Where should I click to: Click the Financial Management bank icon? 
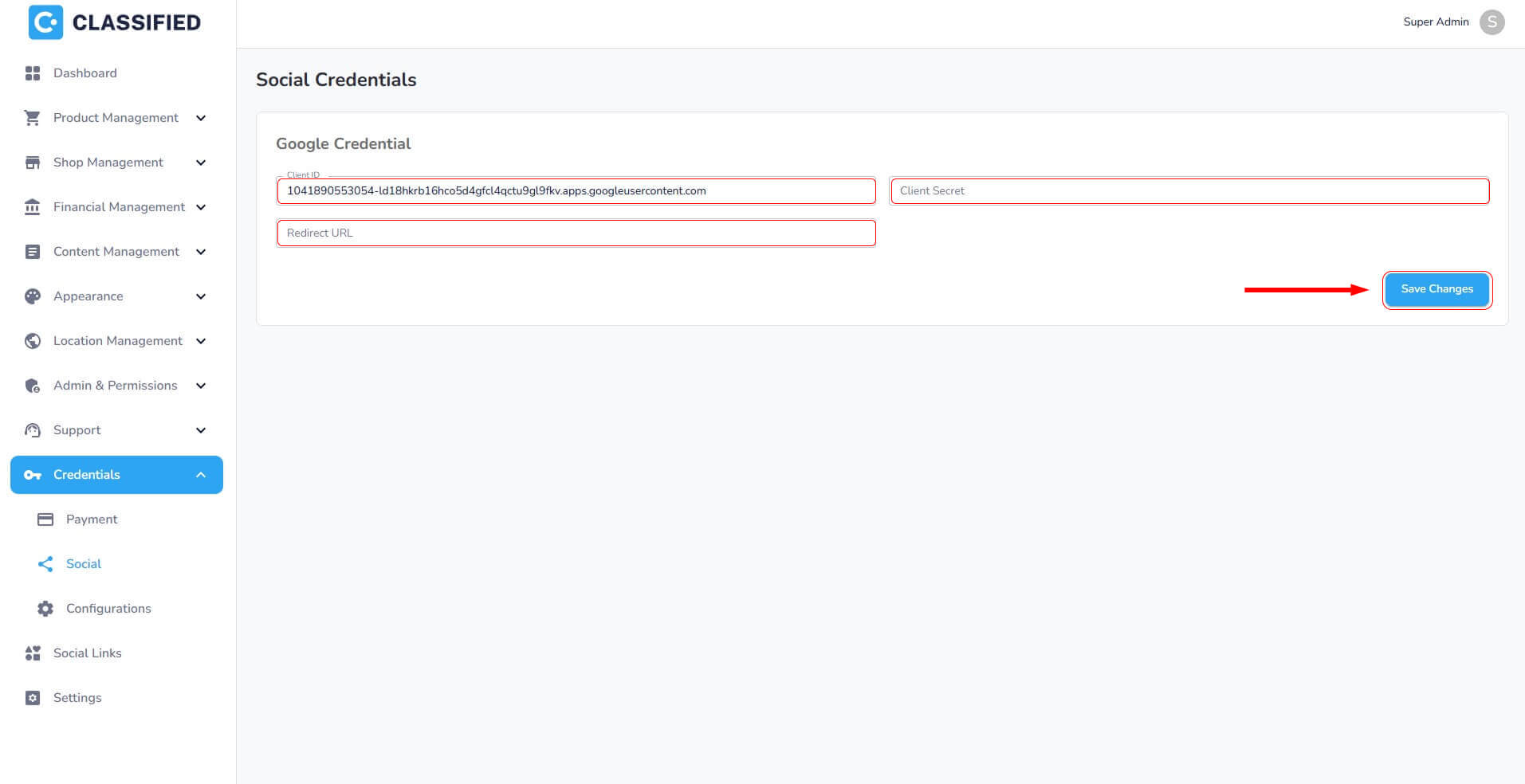[x=33, y=207]
